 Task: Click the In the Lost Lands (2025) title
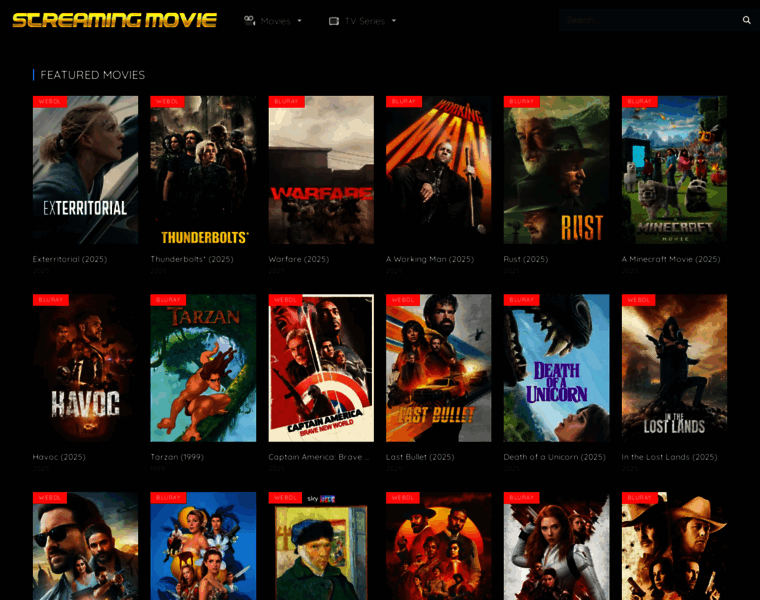pyautogui.click(x=669, y=457)
